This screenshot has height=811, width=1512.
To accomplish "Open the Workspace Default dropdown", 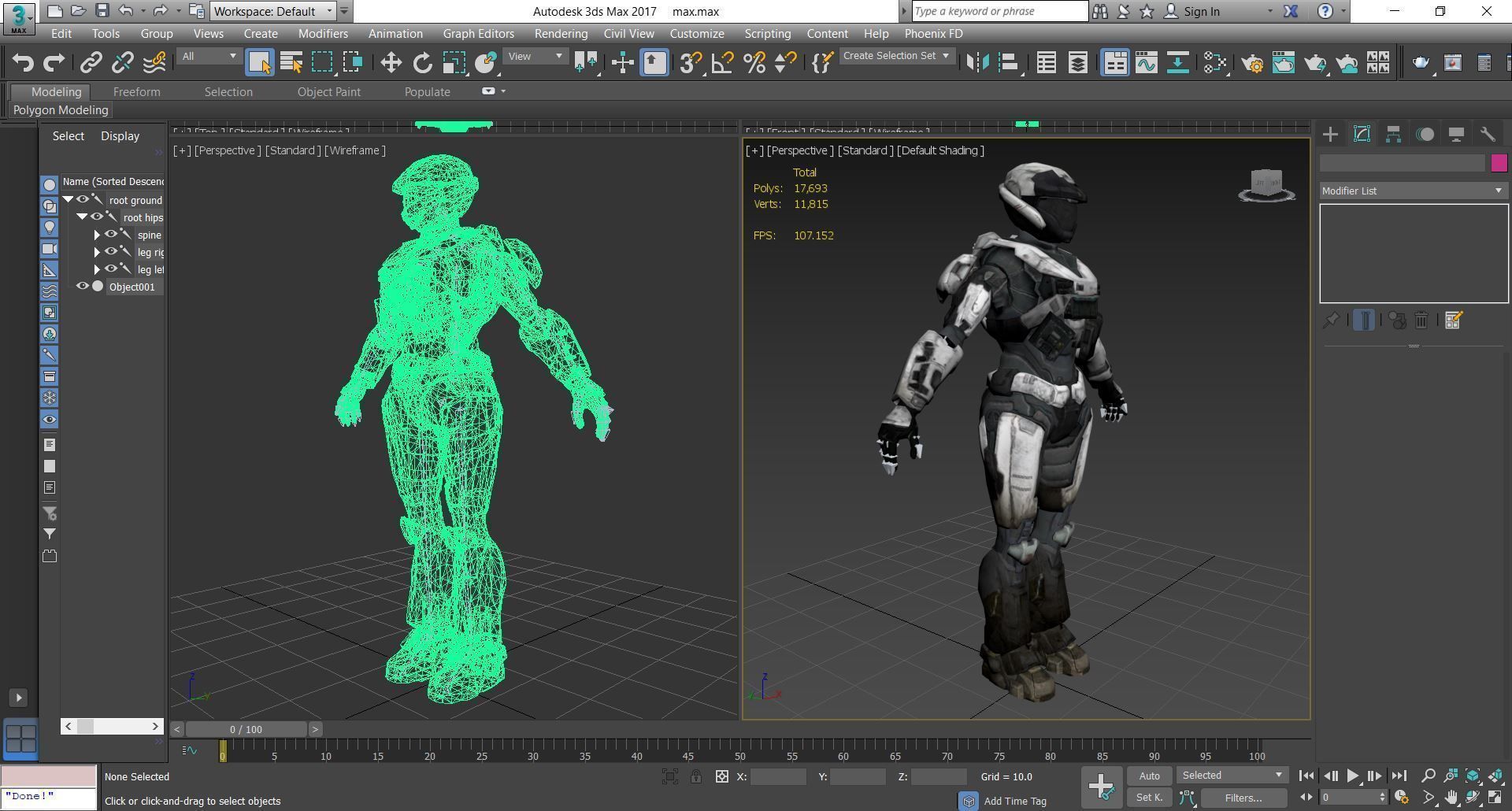I will [273, 11].
